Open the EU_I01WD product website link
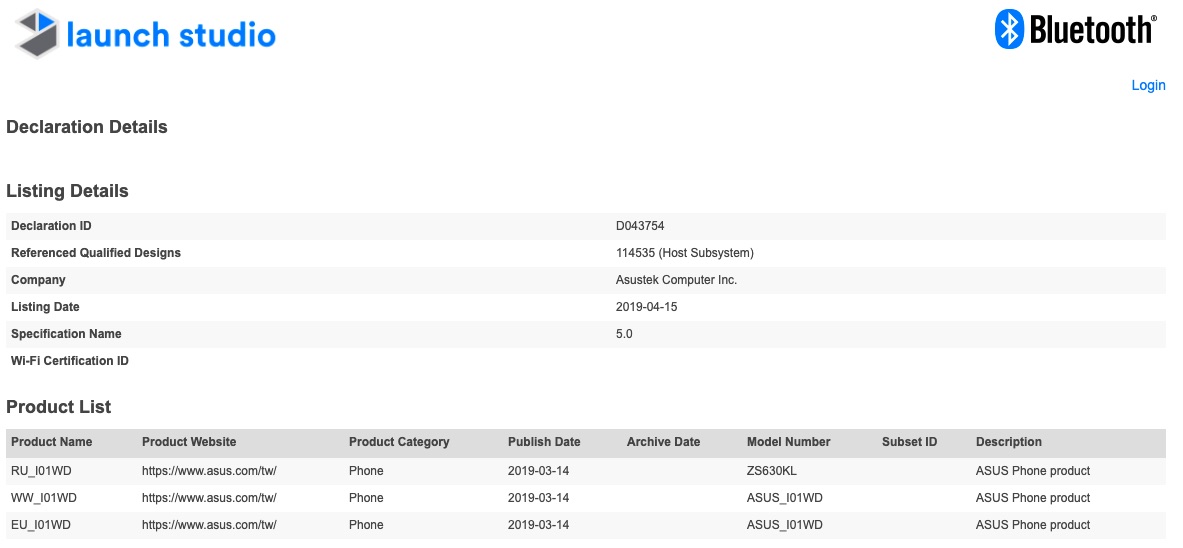The height and width of the screenshot is (548, 1183). [209, 525]
